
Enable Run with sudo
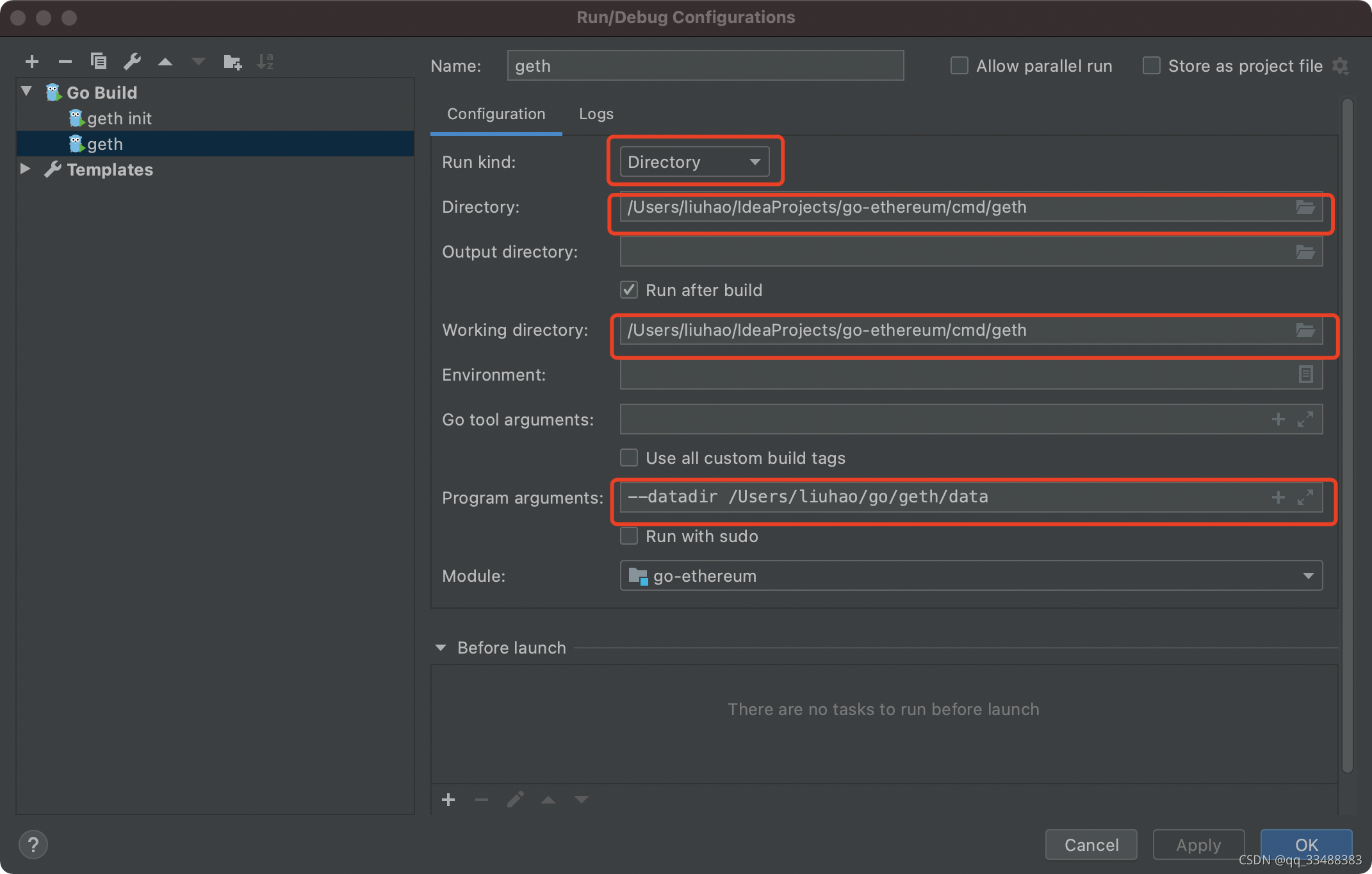(x=629, y=536)
